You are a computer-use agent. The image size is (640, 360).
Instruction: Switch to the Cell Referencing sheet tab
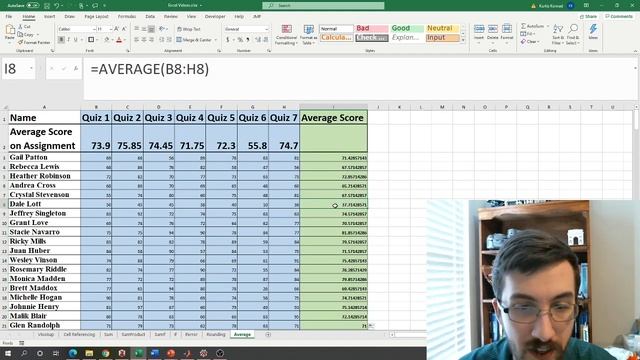pyautogui.click(x=79, y=334)
